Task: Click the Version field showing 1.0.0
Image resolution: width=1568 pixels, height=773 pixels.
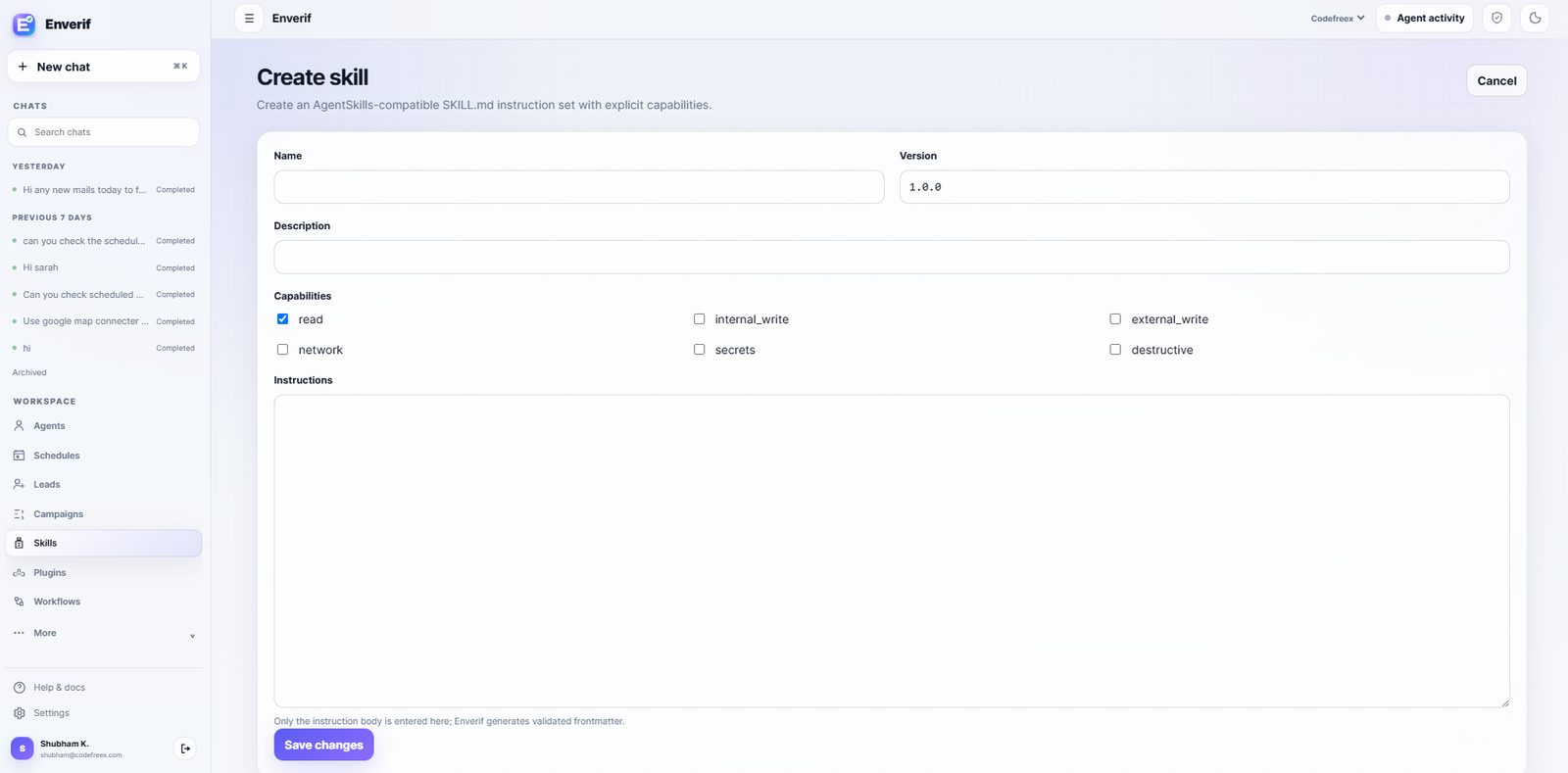Action: pos(1204,187)
